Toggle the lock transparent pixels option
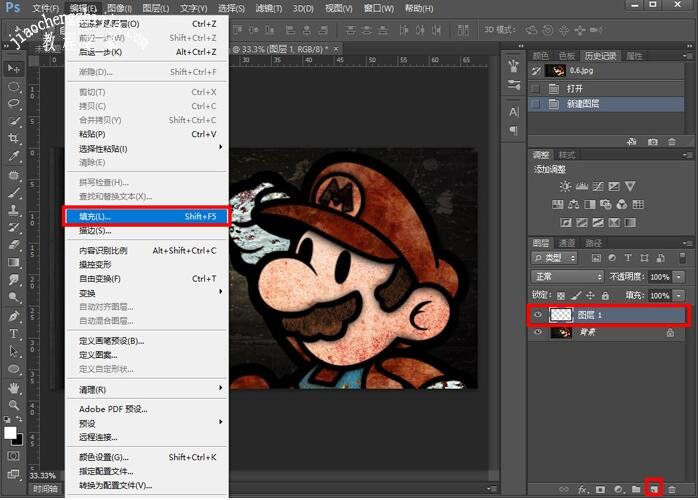The height and width of the screenshot is (500, 698). pos(559,296)
